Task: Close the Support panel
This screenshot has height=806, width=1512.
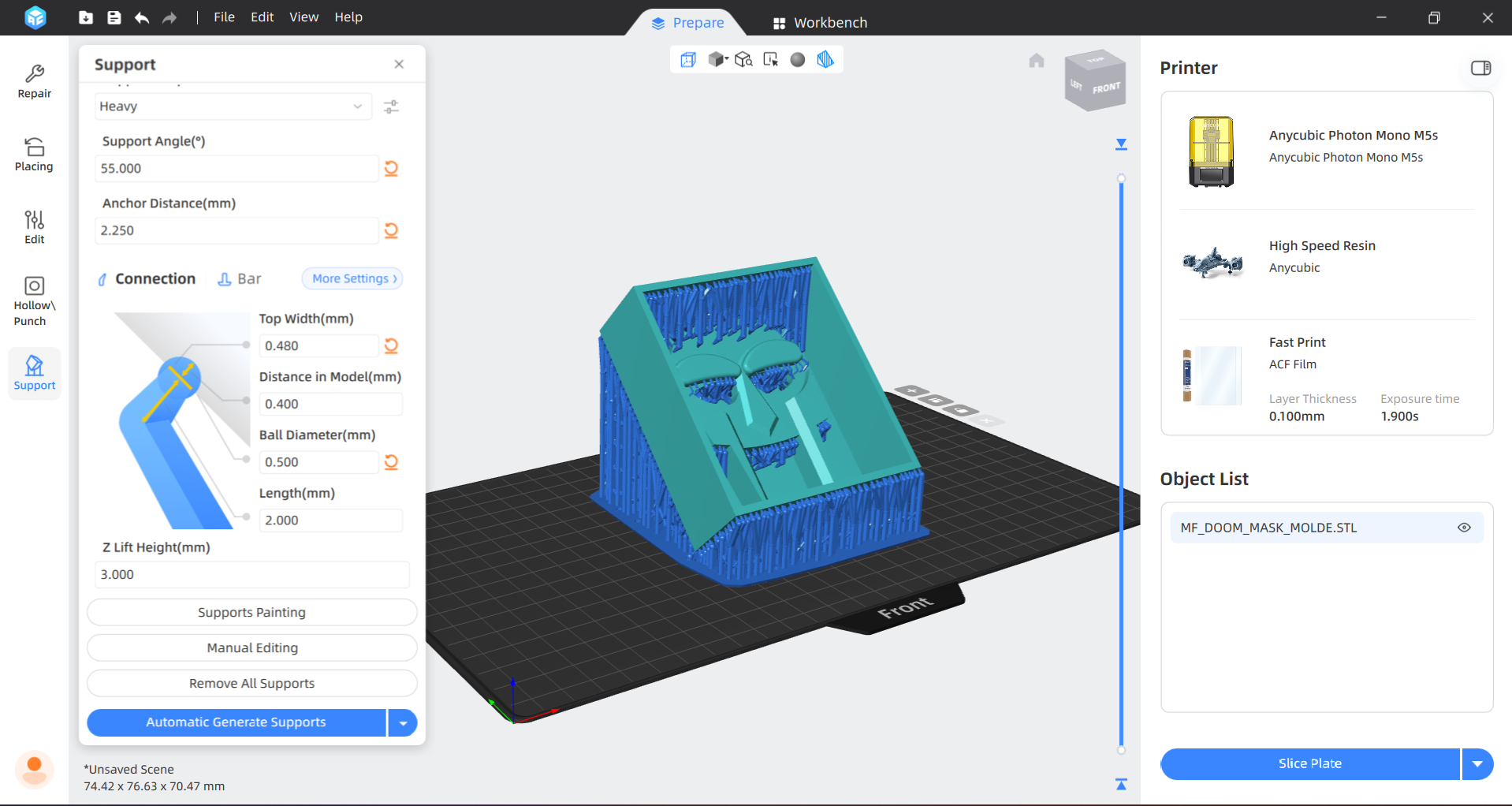Action: pos(399,65)
